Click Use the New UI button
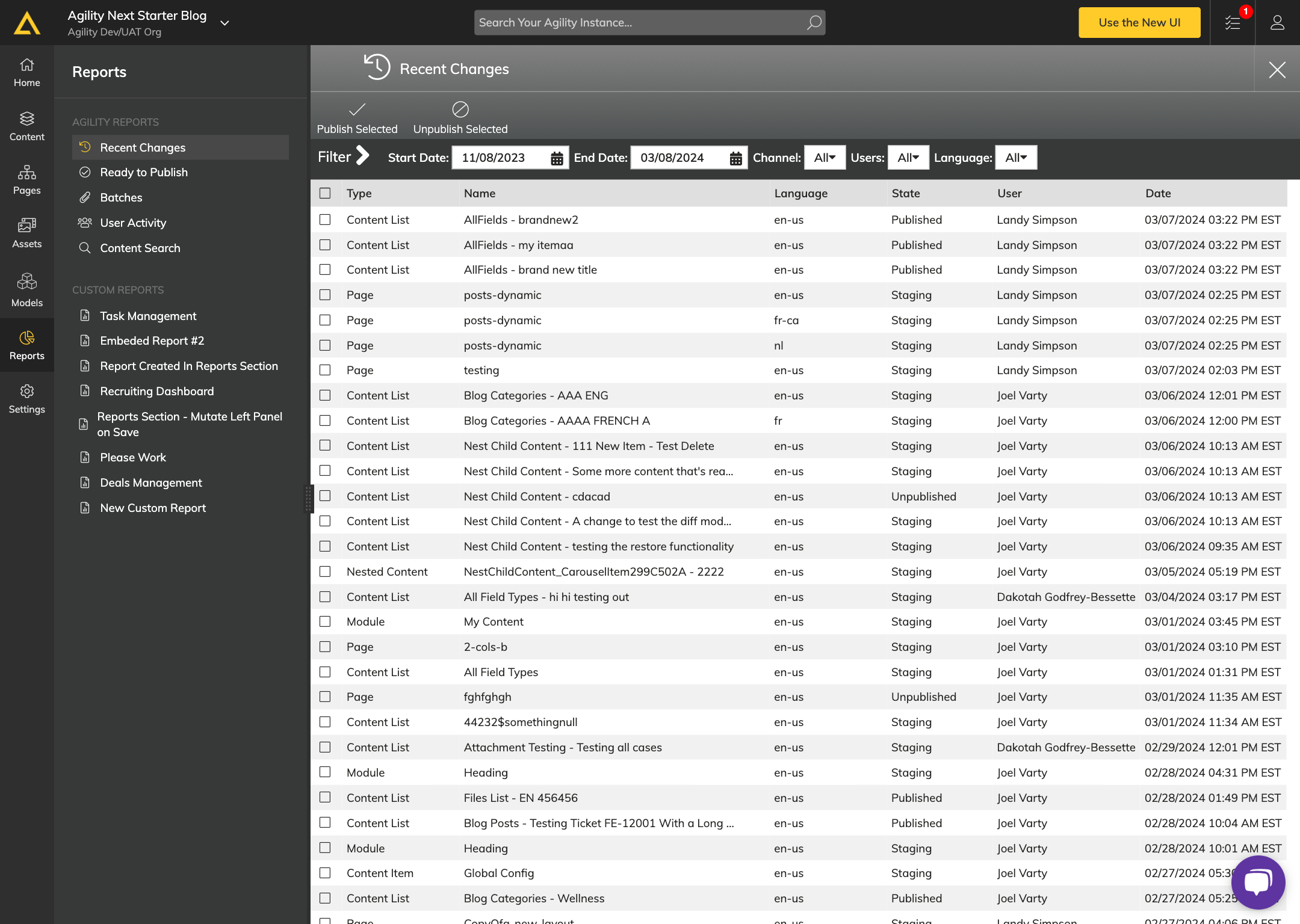 coord(1139,23)
